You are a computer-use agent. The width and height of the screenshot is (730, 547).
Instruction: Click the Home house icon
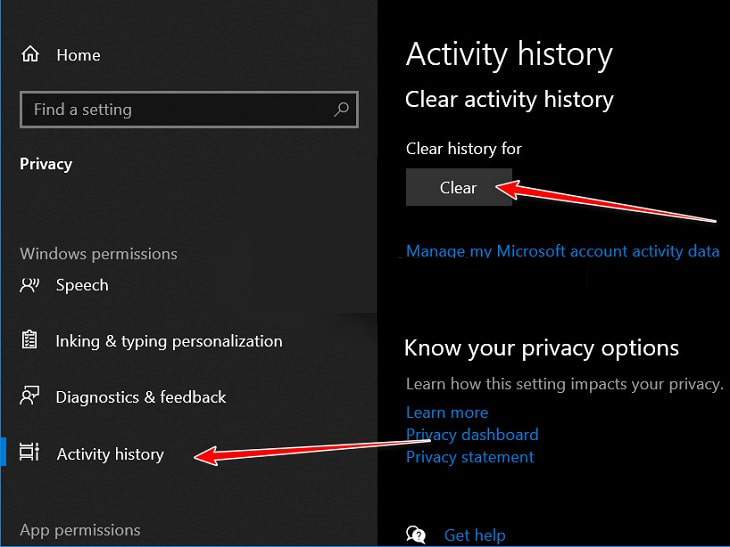point(30,55)
